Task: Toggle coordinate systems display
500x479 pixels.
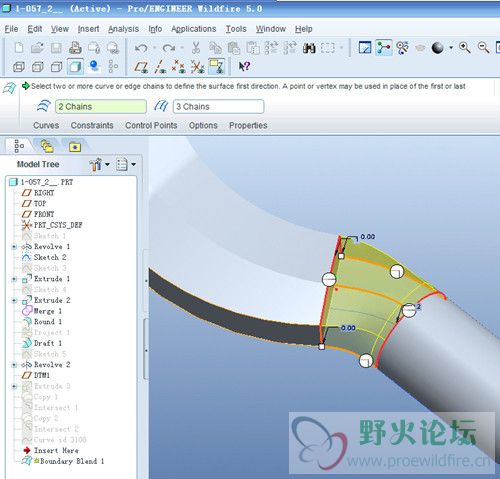Action: pos(198,67)
